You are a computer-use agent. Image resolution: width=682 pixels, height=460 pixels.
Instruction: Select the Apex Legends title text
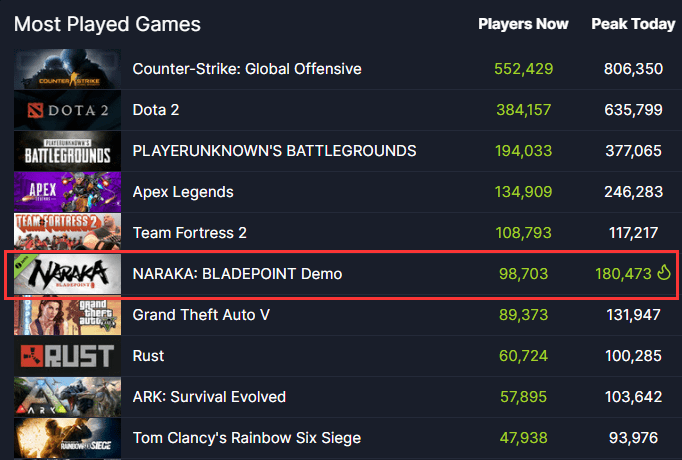click(x=183, y=192)
